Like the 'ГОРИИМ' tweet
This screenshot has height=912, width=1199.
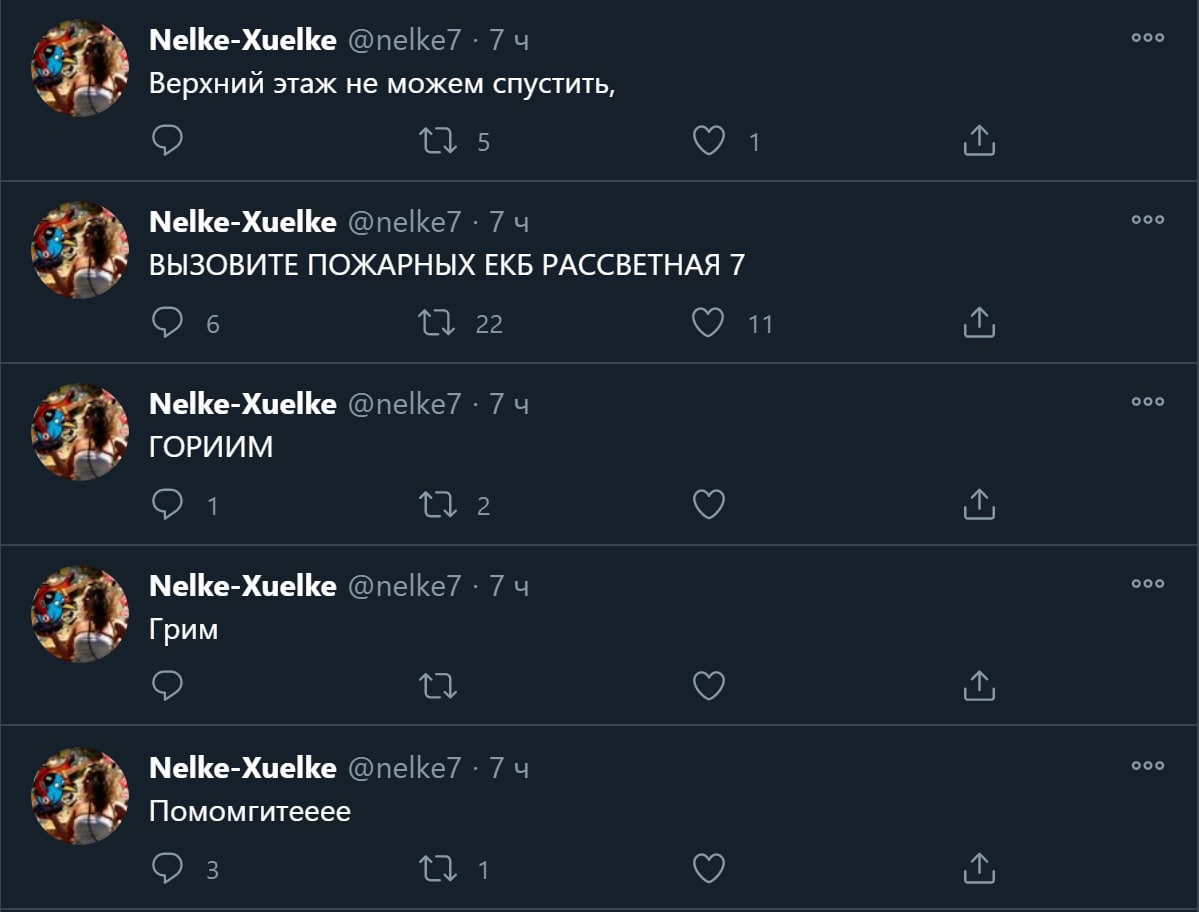[x=708, y=505]
